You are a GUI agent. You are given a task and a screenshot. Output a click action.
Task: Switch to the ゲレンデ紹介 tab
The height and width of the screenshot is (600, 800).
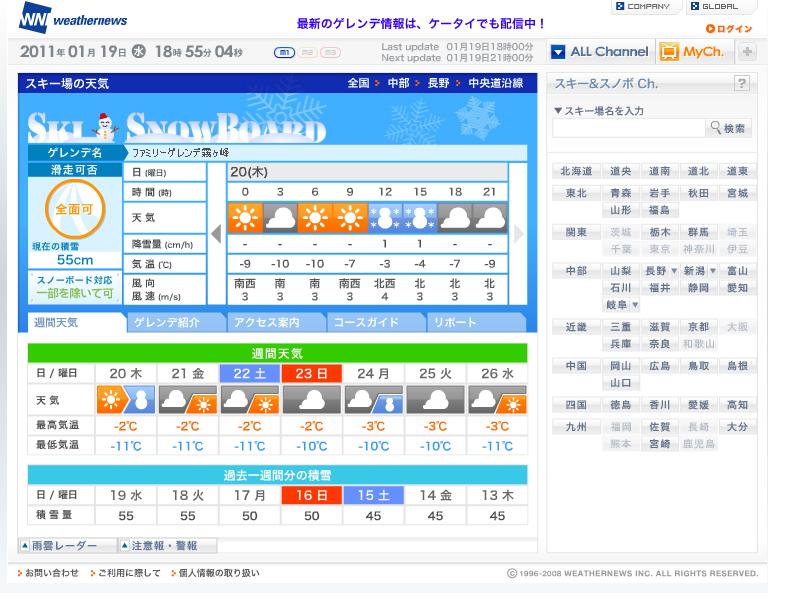tap(174, 322)
